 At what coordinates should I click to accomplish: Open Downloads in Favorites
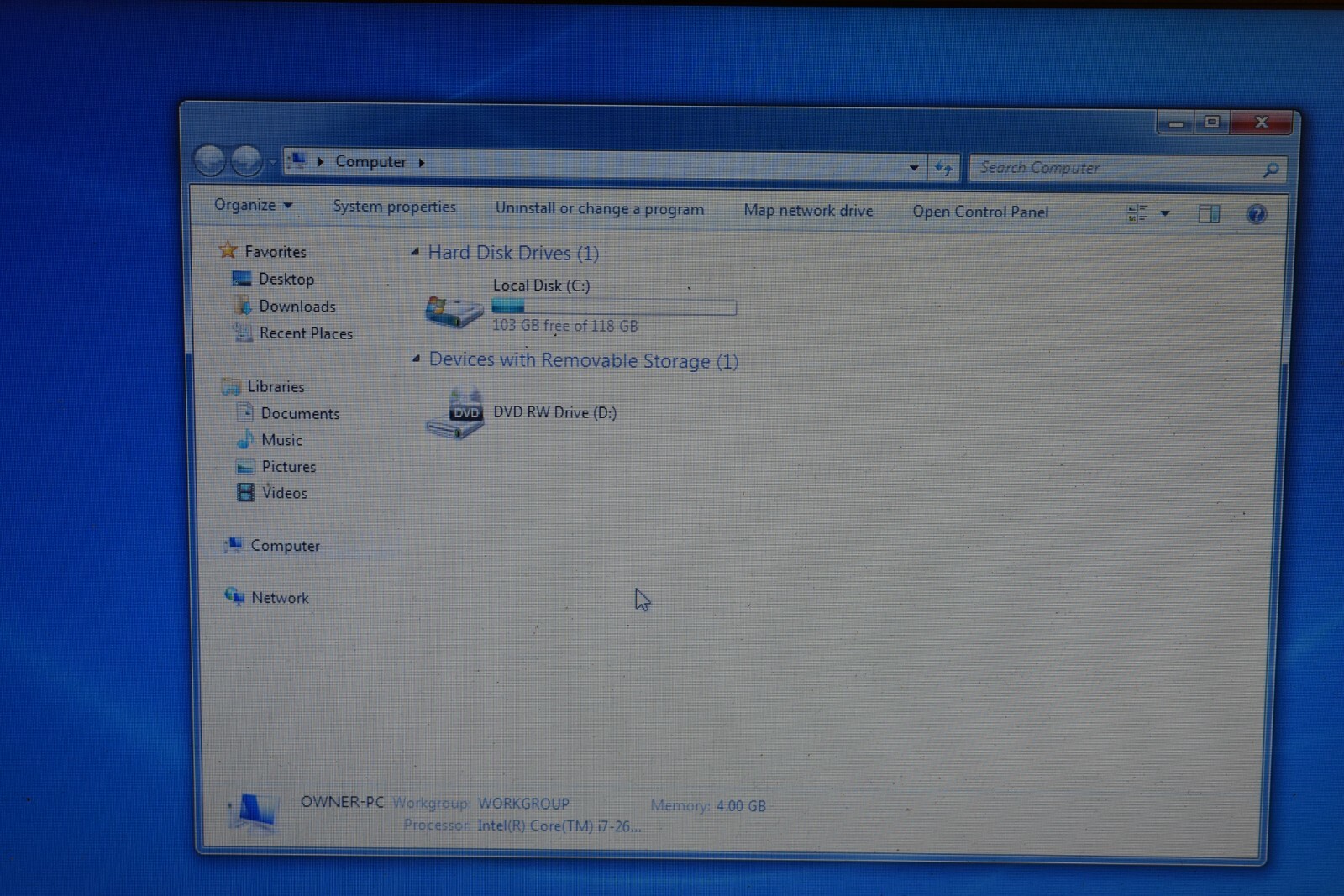[x=297, y=307]
